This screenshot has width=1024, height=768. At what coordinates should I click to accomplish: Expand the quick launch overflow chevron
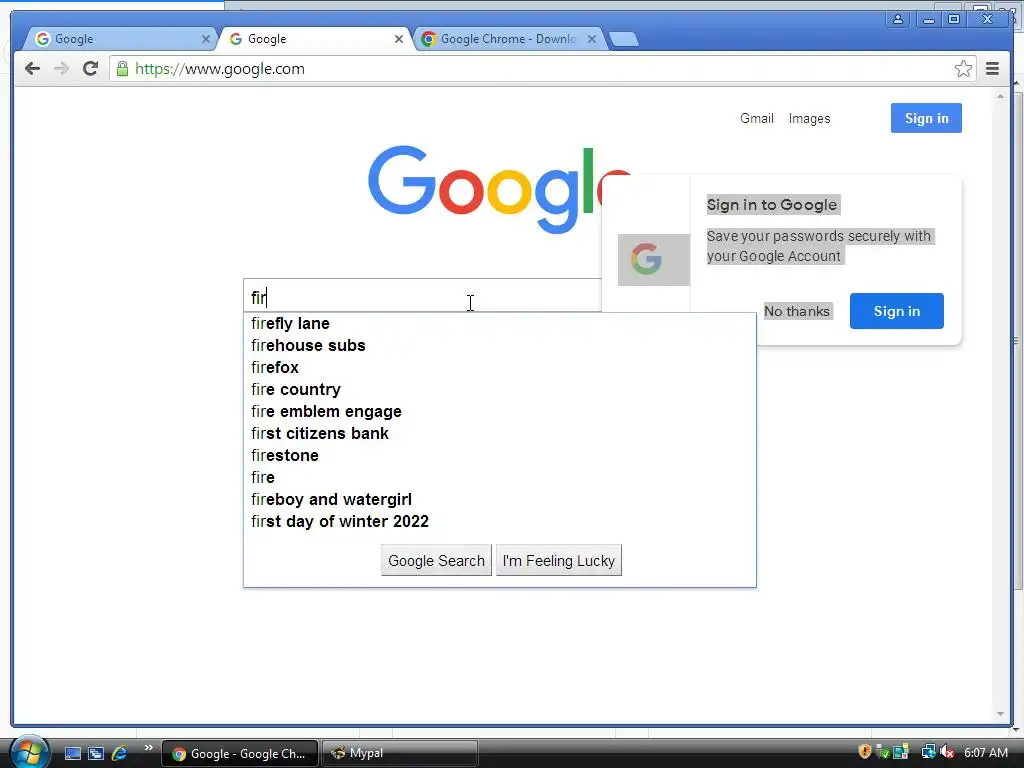pyautogui.click(x=148, y=748)
